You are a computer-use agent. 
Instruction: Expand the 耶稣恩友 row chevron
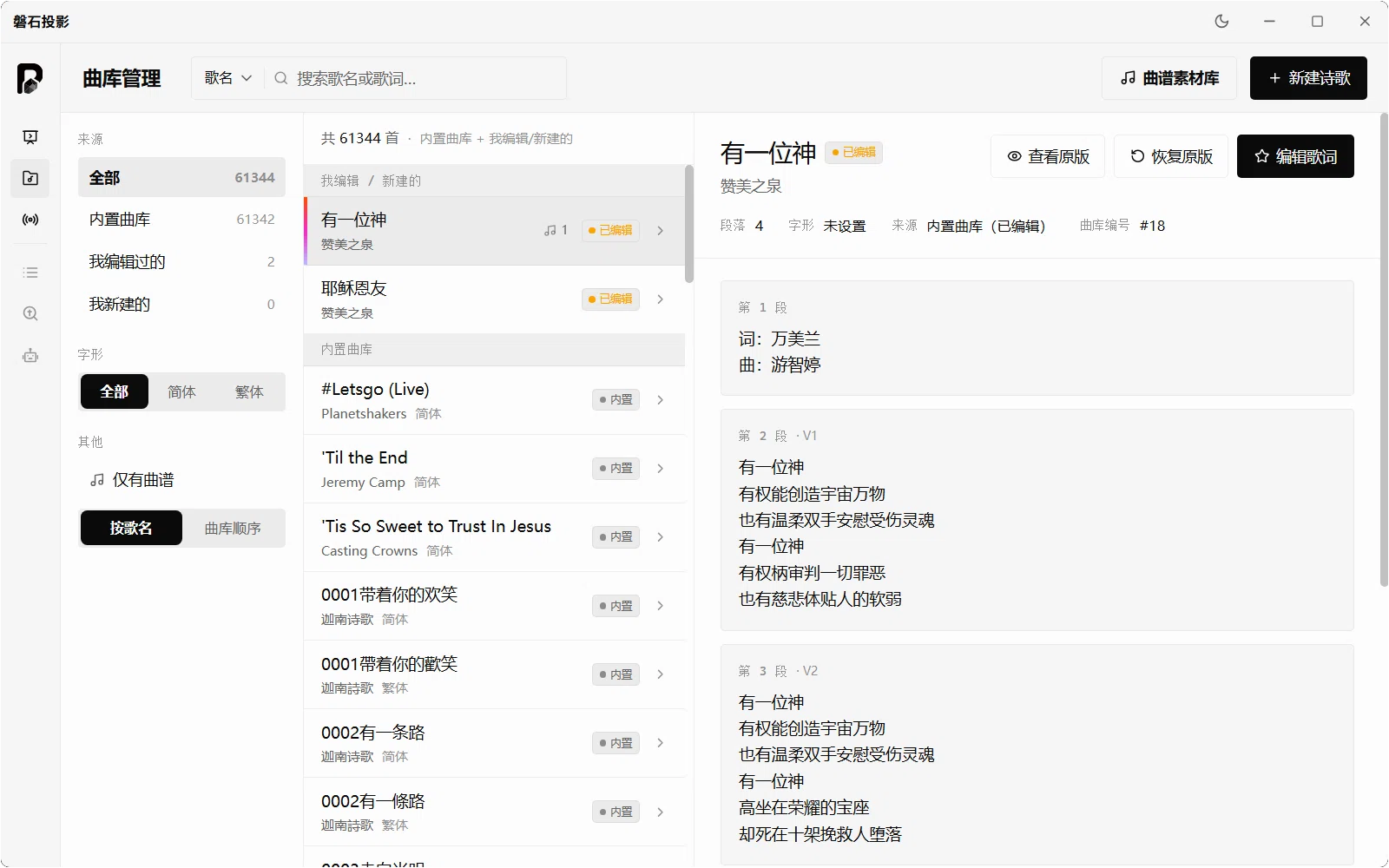(x=661, y=299)
